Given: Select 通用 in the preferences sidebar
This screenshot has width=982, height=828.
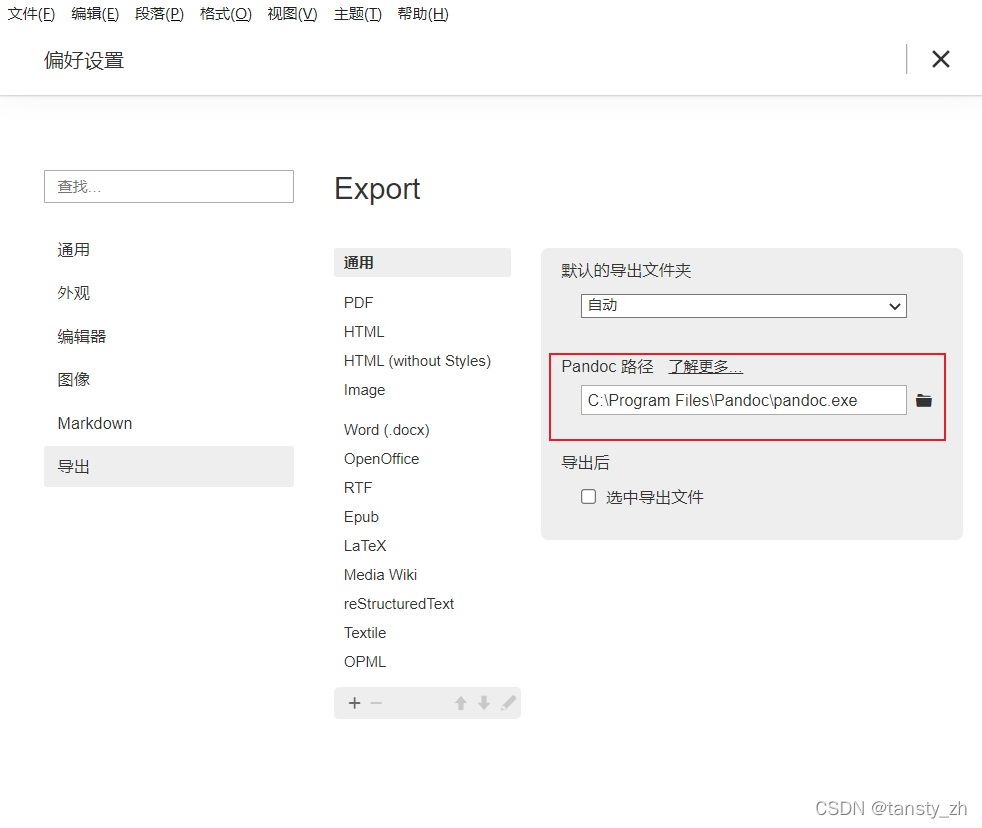Looking at the screenshot, I should click(169, 250).
